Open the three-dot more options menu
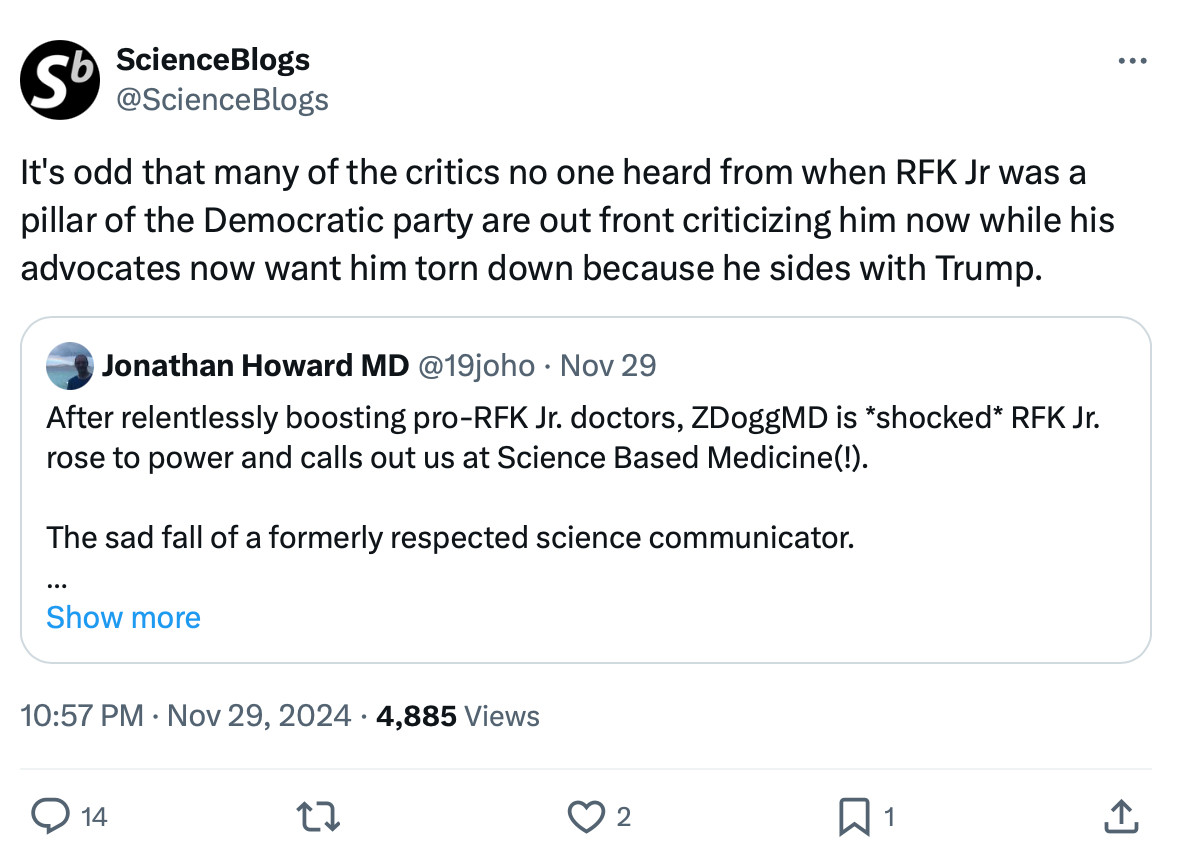 (x=1131, y=62)
